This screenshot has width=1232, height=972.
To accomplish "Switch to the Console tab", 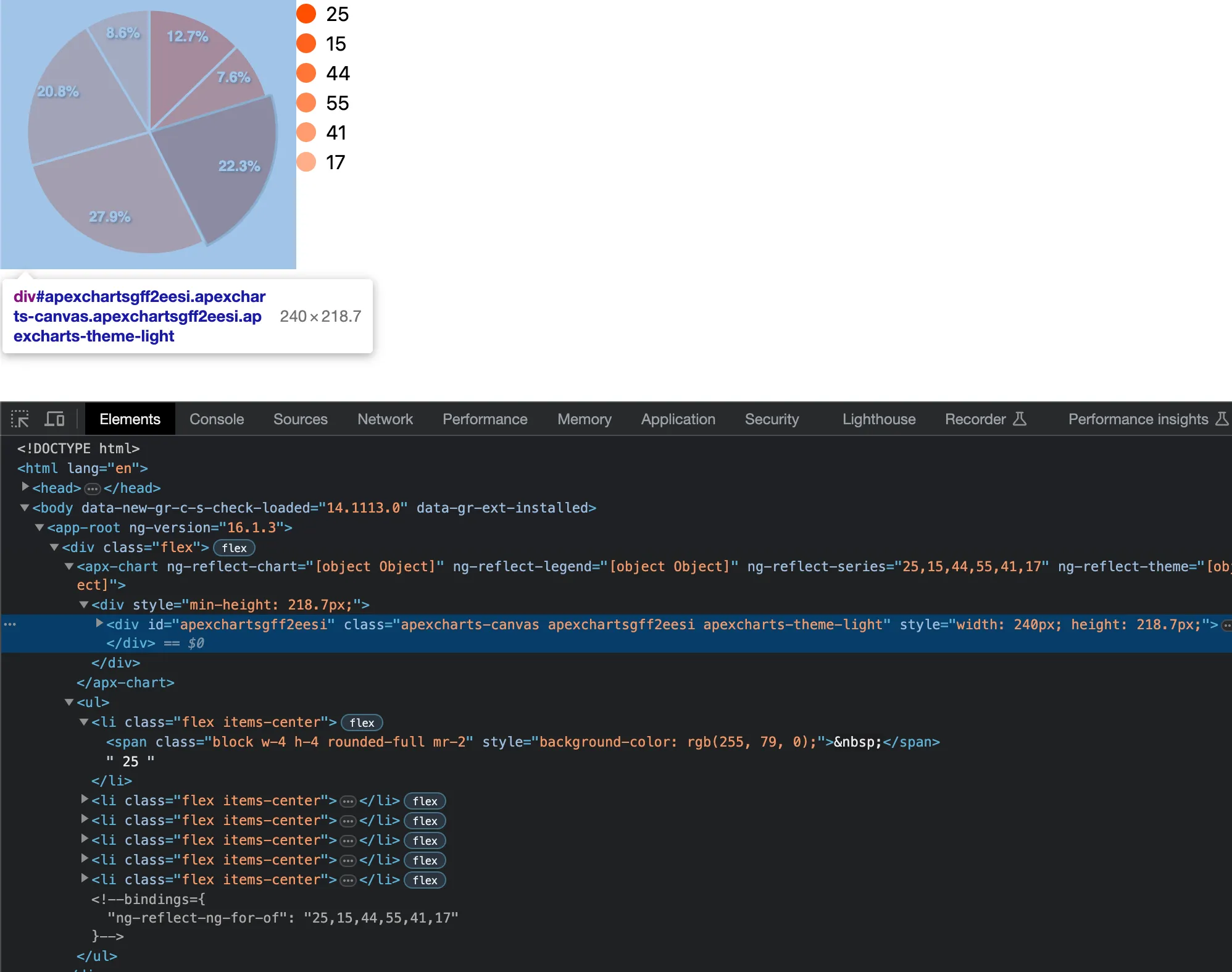I will coord(217,419).
